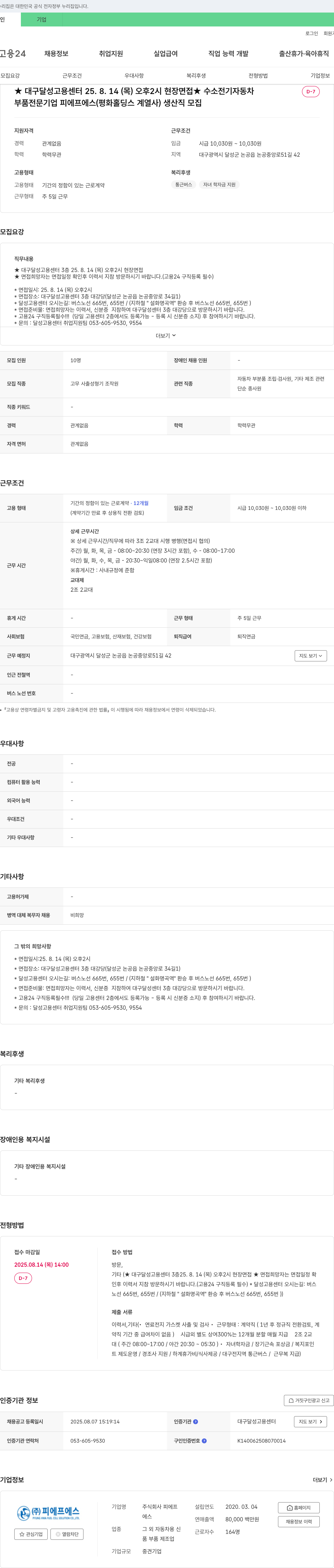Screen dimensions: 334x1568
Task: Jump to the 복리후생 section tab
Action: [196, 76]
